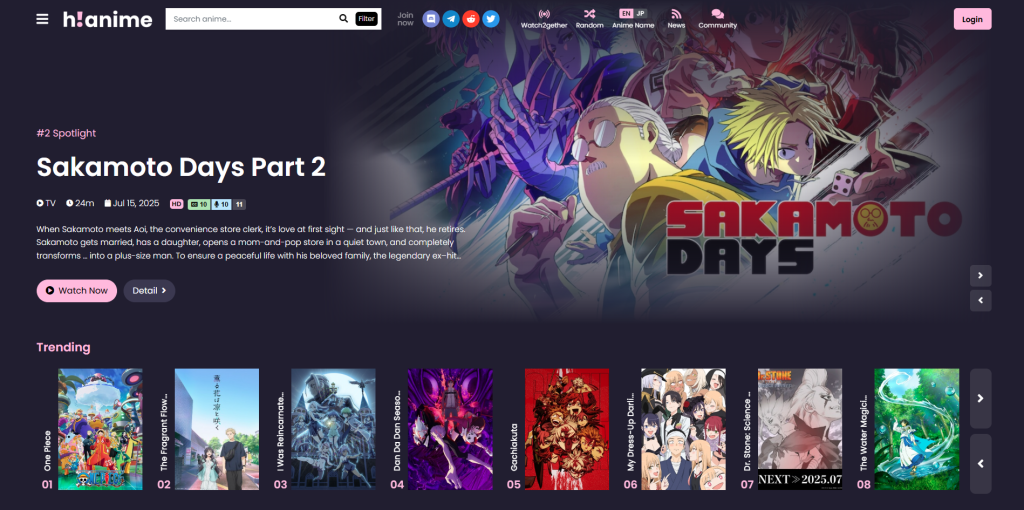Click the Login button
Viewport: 1024px width, 510px height.
point(972,19)
